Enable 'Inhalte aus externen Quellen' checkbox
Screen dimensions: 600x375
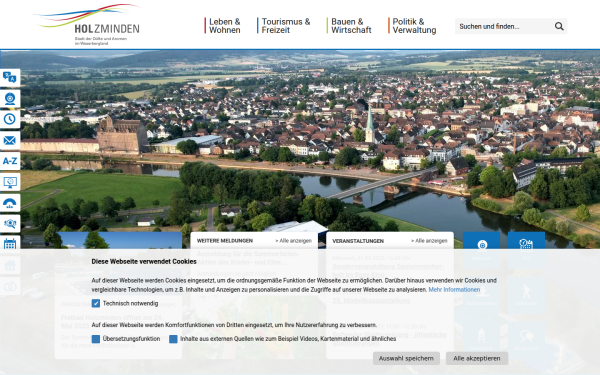173,339
